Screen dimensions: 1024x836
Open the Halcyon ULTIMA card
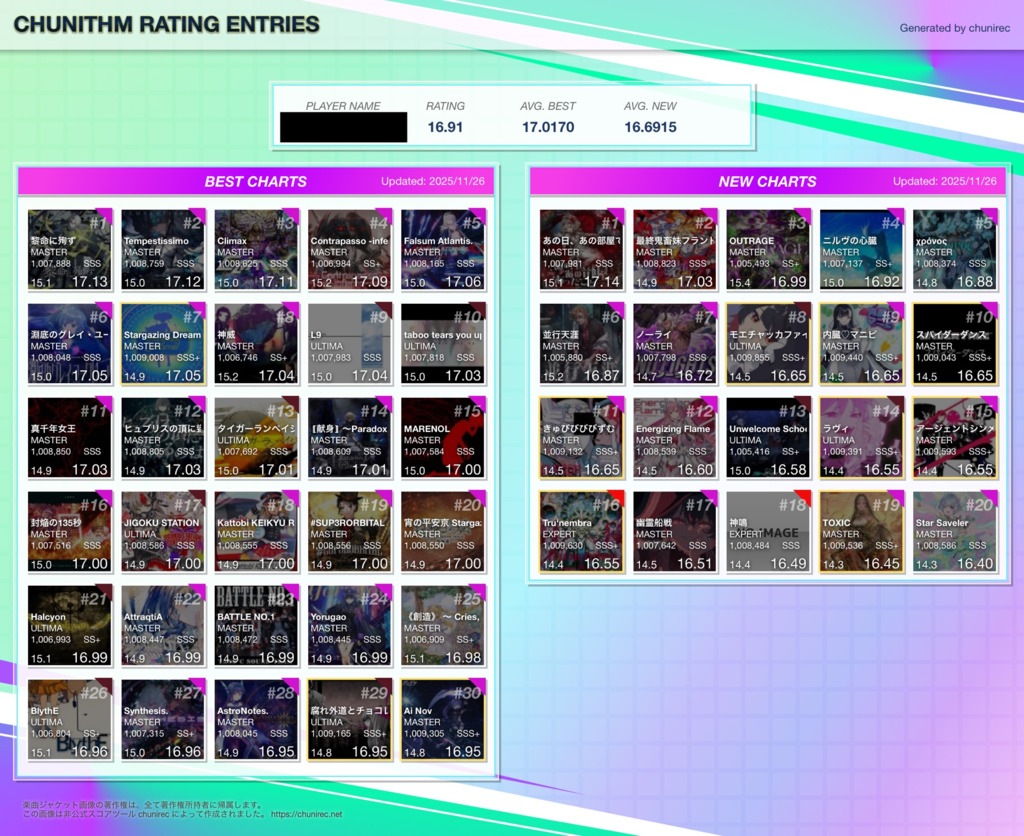[x=69, y=626]
